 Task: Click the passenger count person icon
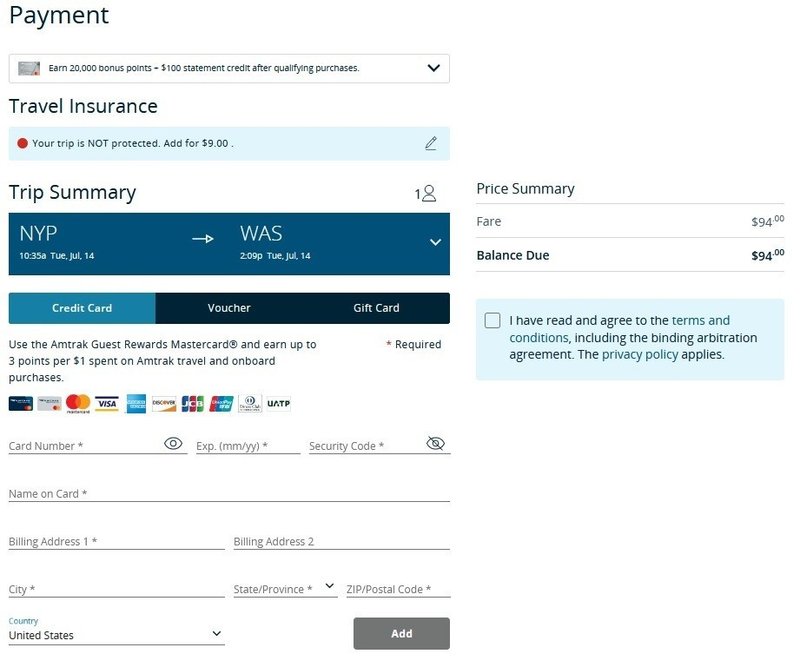[x=428, y=194]
